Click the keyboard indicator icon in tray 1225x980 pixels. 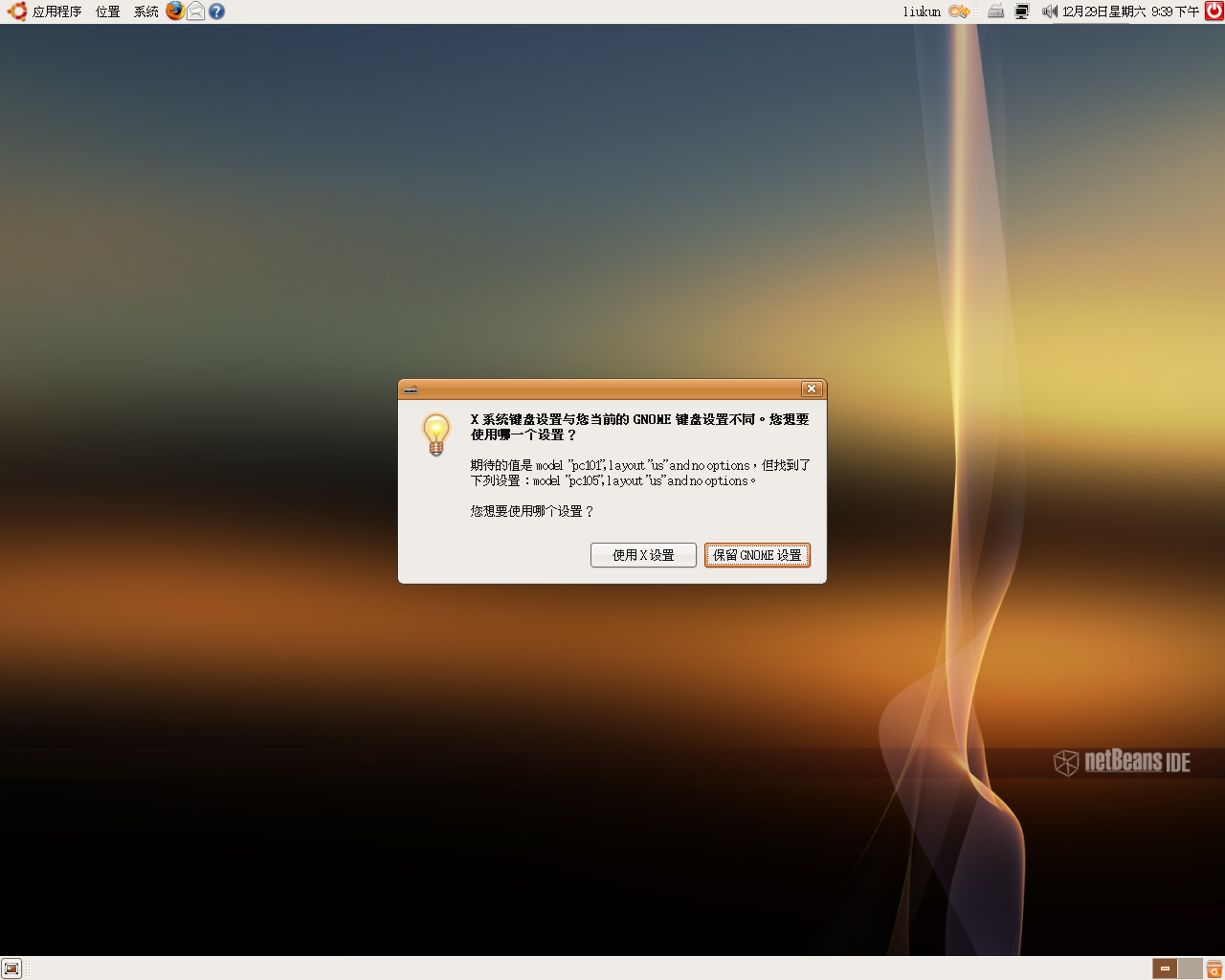coord(995,11)
